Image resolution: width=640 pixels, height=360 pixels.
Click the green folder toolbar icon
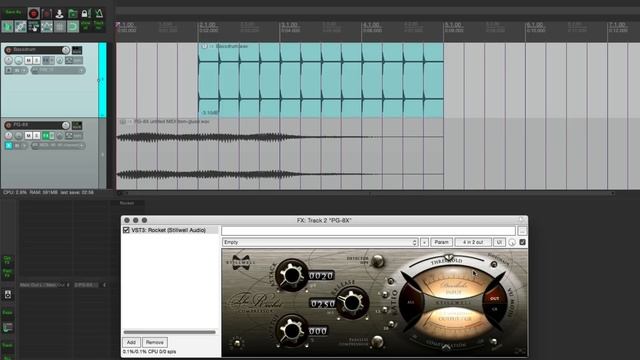tap(73, 14)
